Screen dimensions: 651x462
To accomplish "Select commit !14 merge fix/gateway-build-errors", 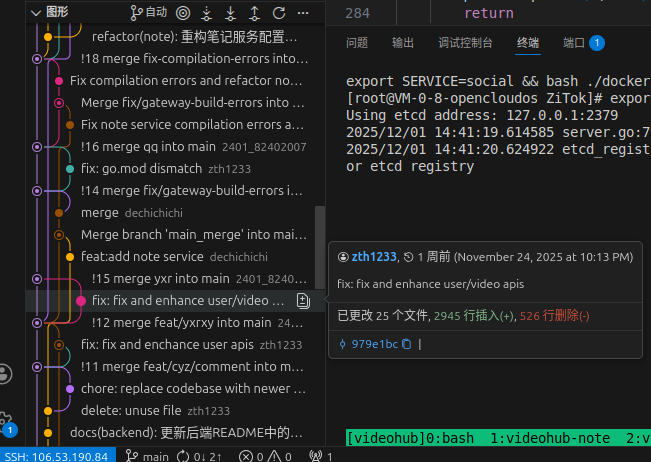I will pyautogui.click(x=175, y=191).
